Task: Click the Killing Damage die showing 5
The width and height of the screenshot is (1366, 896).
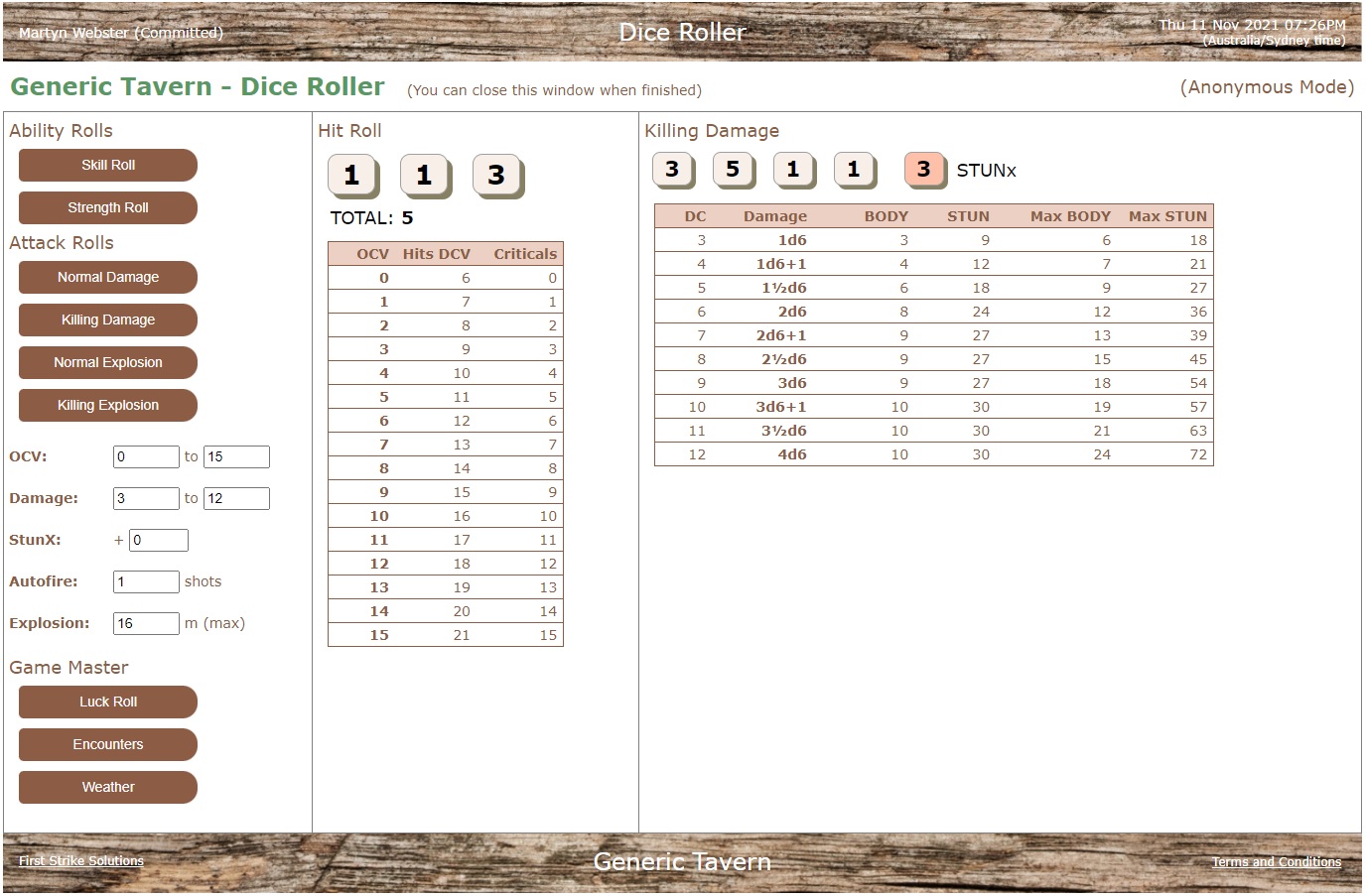Action: click(x=734, y=170)
